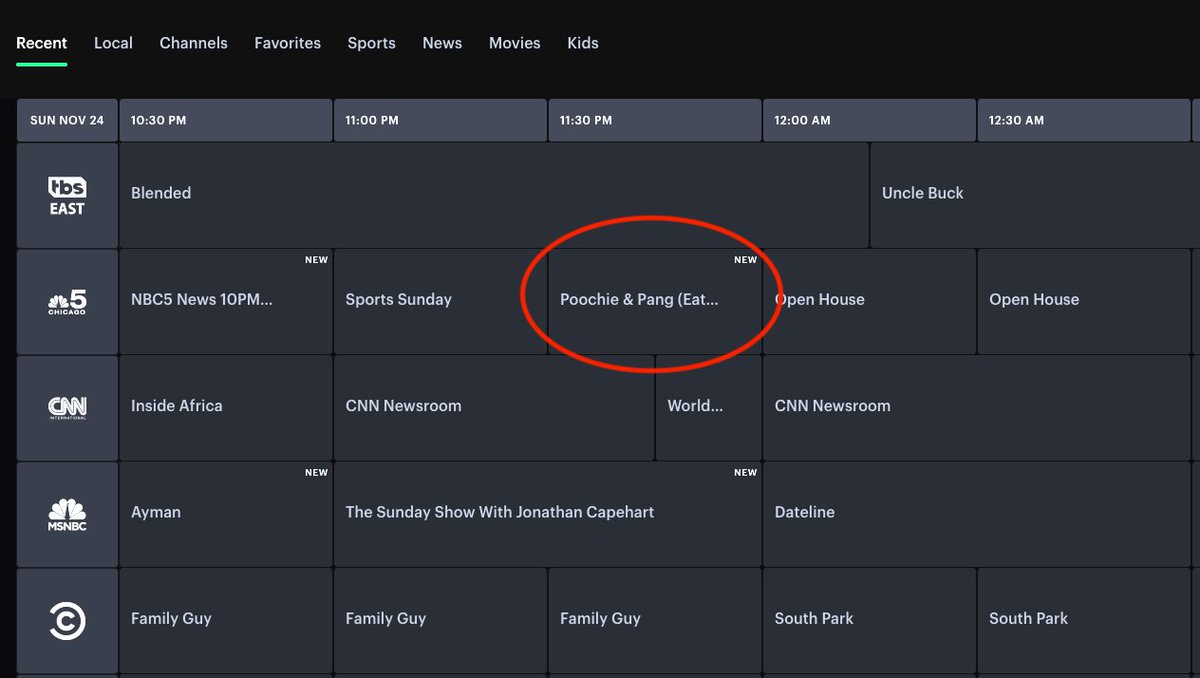Switch to the Movies tab
Screen dimensions: 1200x678
click(515, 43)
